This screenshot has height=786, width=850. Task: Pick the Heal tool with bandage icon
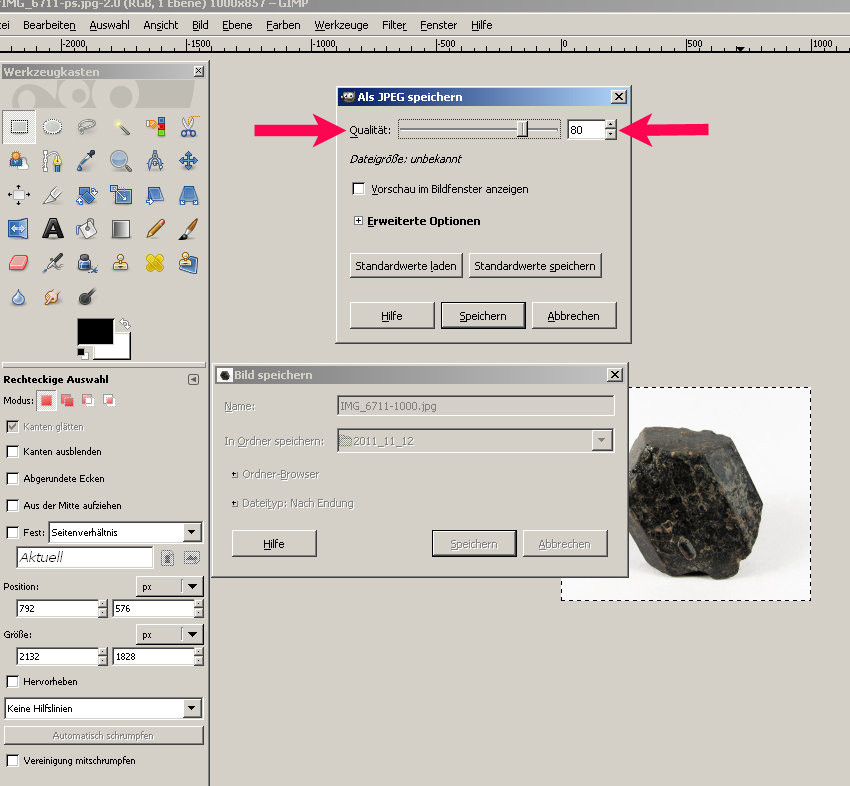(155, 262)
